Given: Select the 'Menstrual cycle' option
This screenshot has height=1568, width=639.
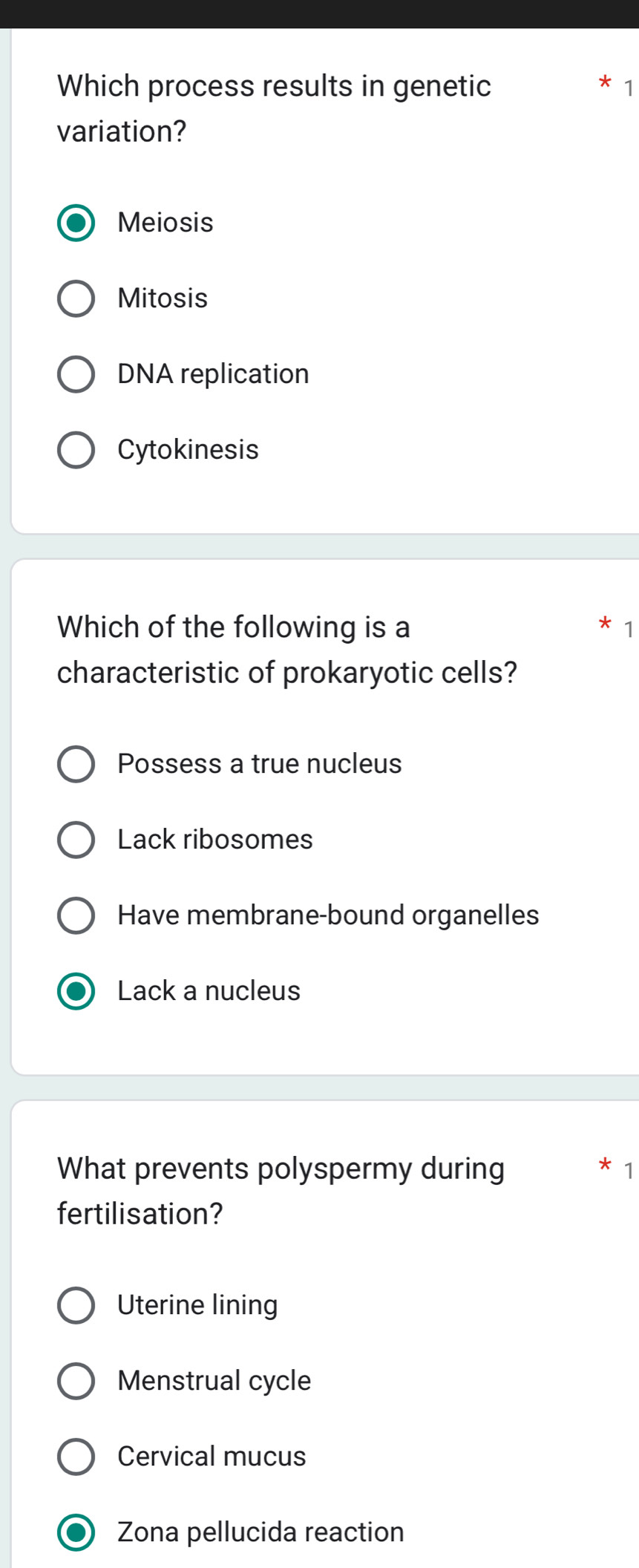Looking at the screenshot, I should pyautogui.click(x=75, y=1382).
